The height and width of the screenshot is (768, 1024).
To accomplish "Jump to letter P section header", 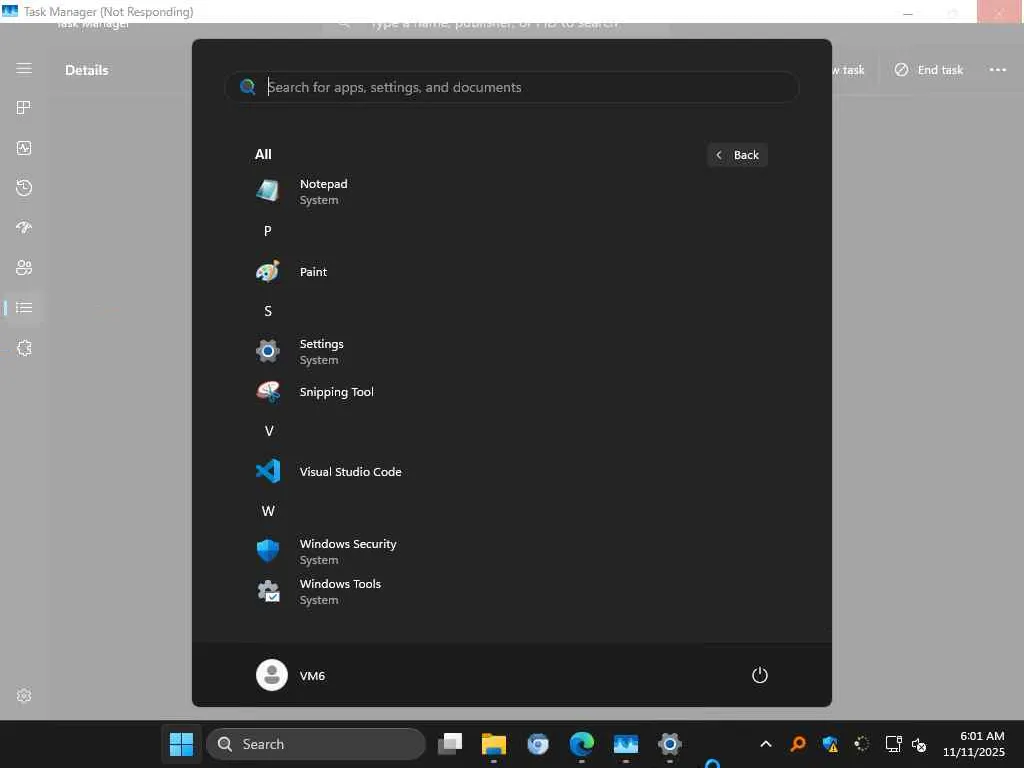I will tap(268, 231).
